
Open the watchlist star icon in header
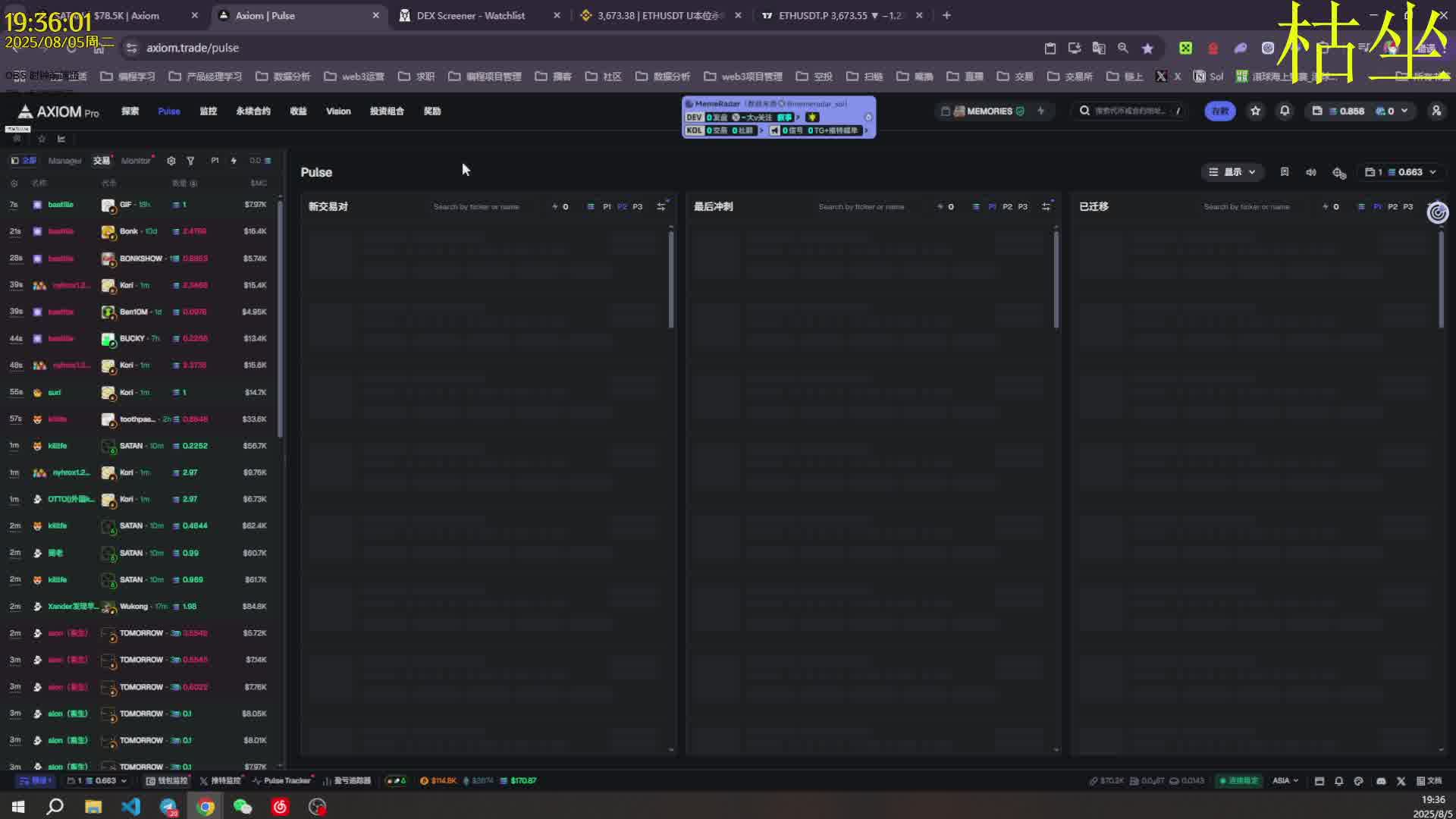tap(1256, 111)
